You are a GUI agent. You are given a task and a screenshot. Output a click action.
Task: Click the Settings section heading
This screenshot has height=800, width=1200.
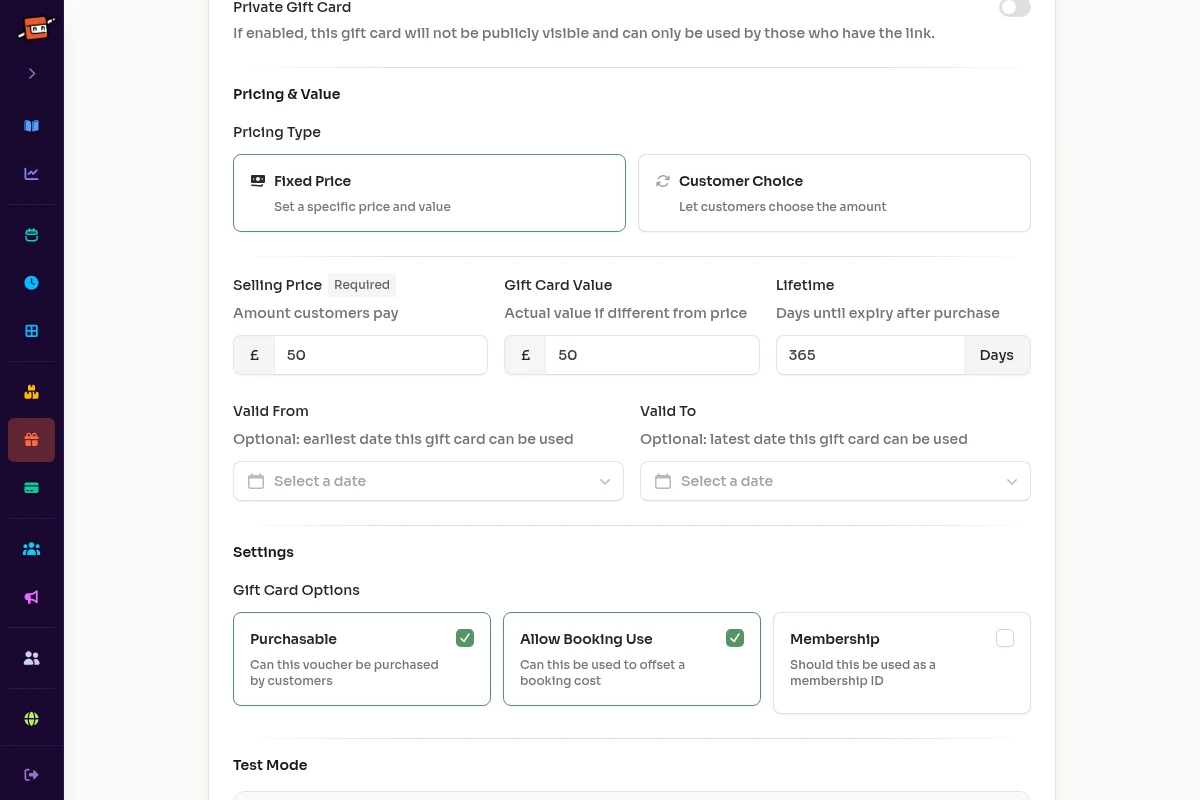tap(263, 552)
